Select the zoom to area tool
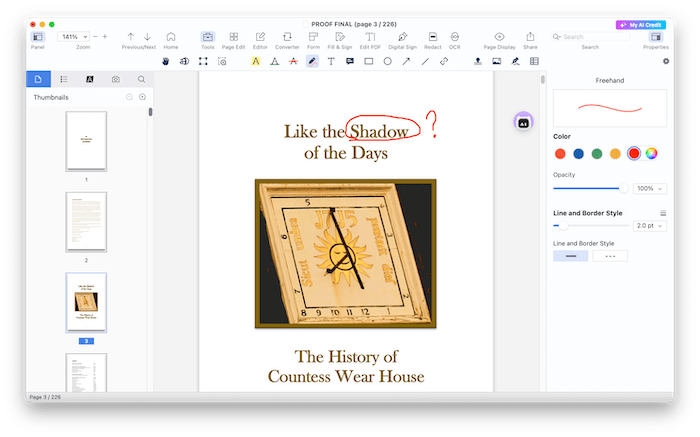 222,61
